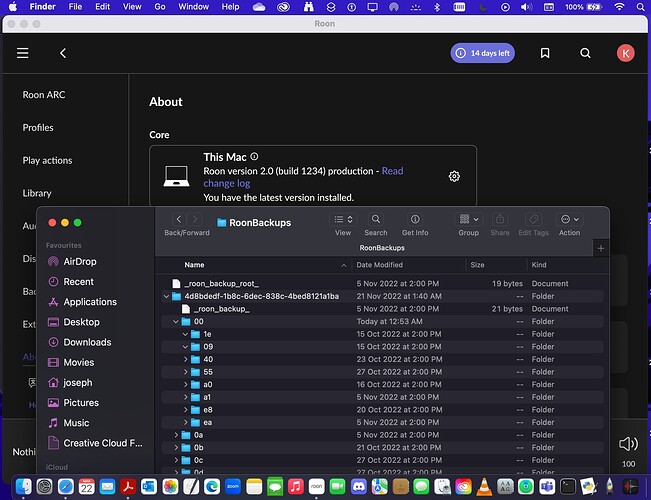Click the 14 days left button
This screenshot has height=500, width=651.
(482, 53)
